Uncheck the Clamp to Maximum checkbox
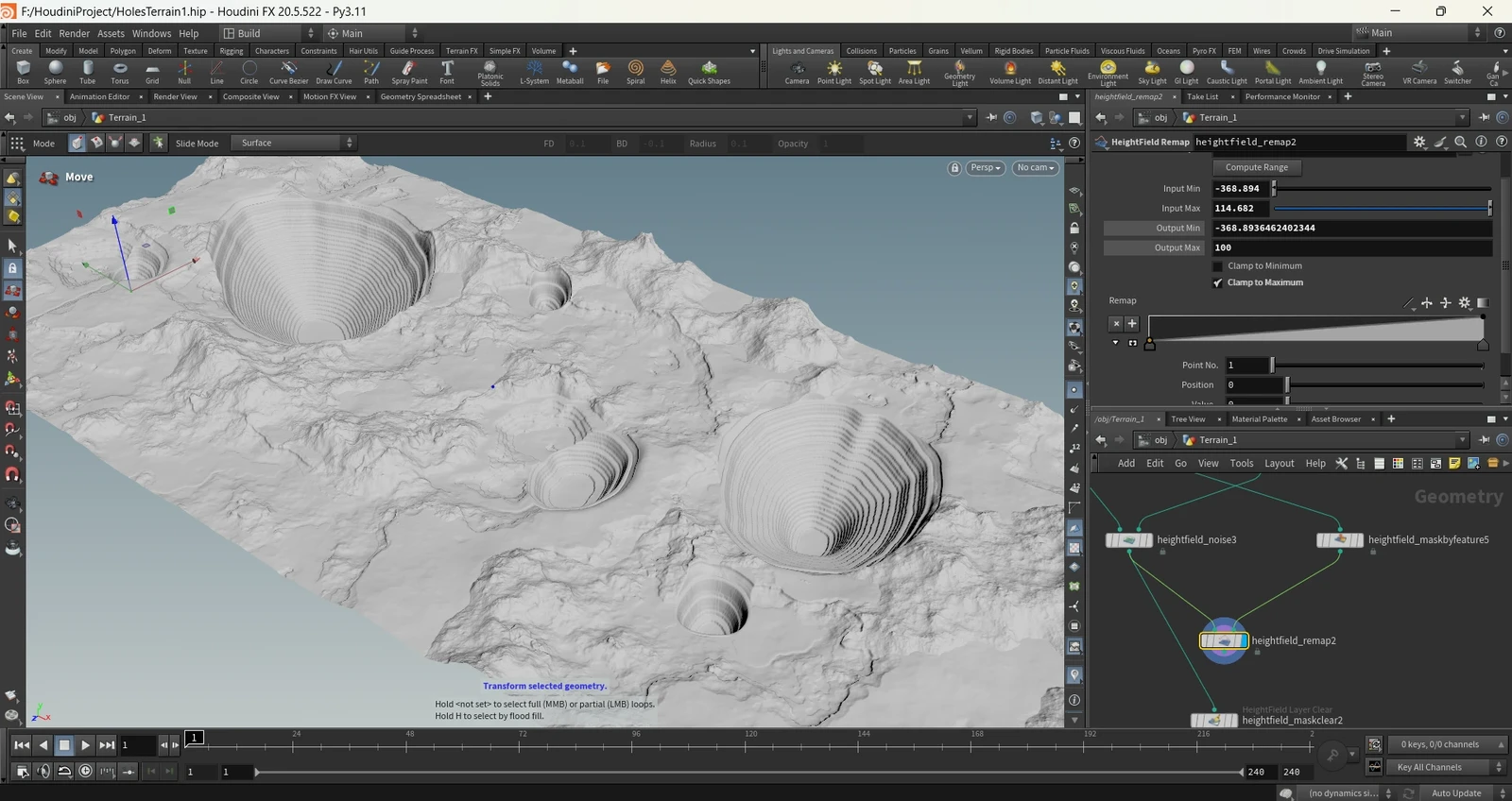The height and width of the screenshot is (801, 1512). (x=1218, y=282)
